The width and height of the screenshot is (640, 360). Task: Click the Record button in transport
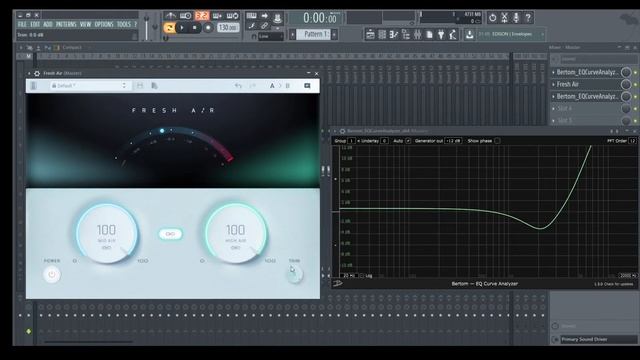click(x=208, y=28)
